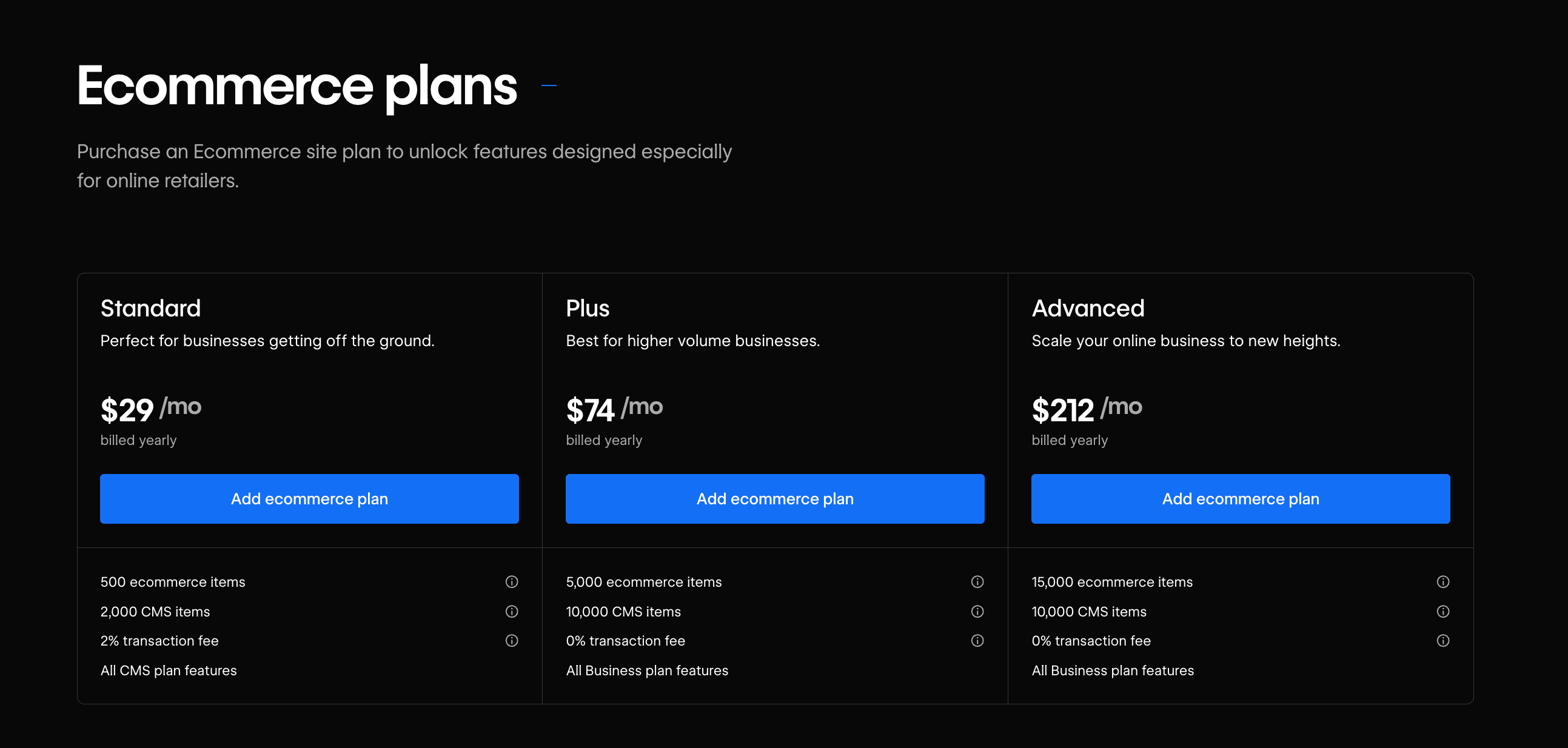The width and height of the screenshot is (1568, 748).
Task: Click All CMS plan features text
Action: 169,670
